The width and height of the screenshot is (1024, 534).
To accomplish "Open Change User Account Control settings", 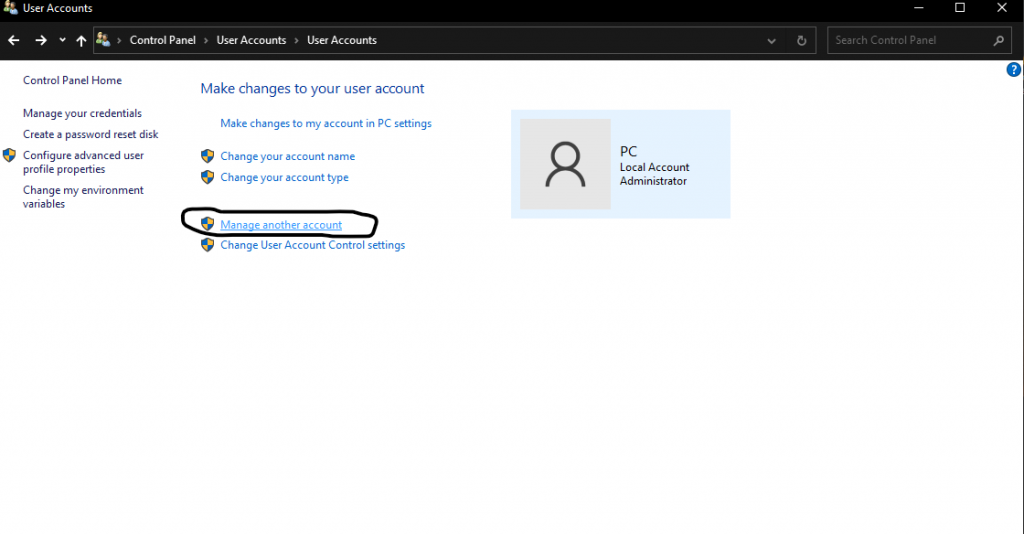I will pos(313,245).
